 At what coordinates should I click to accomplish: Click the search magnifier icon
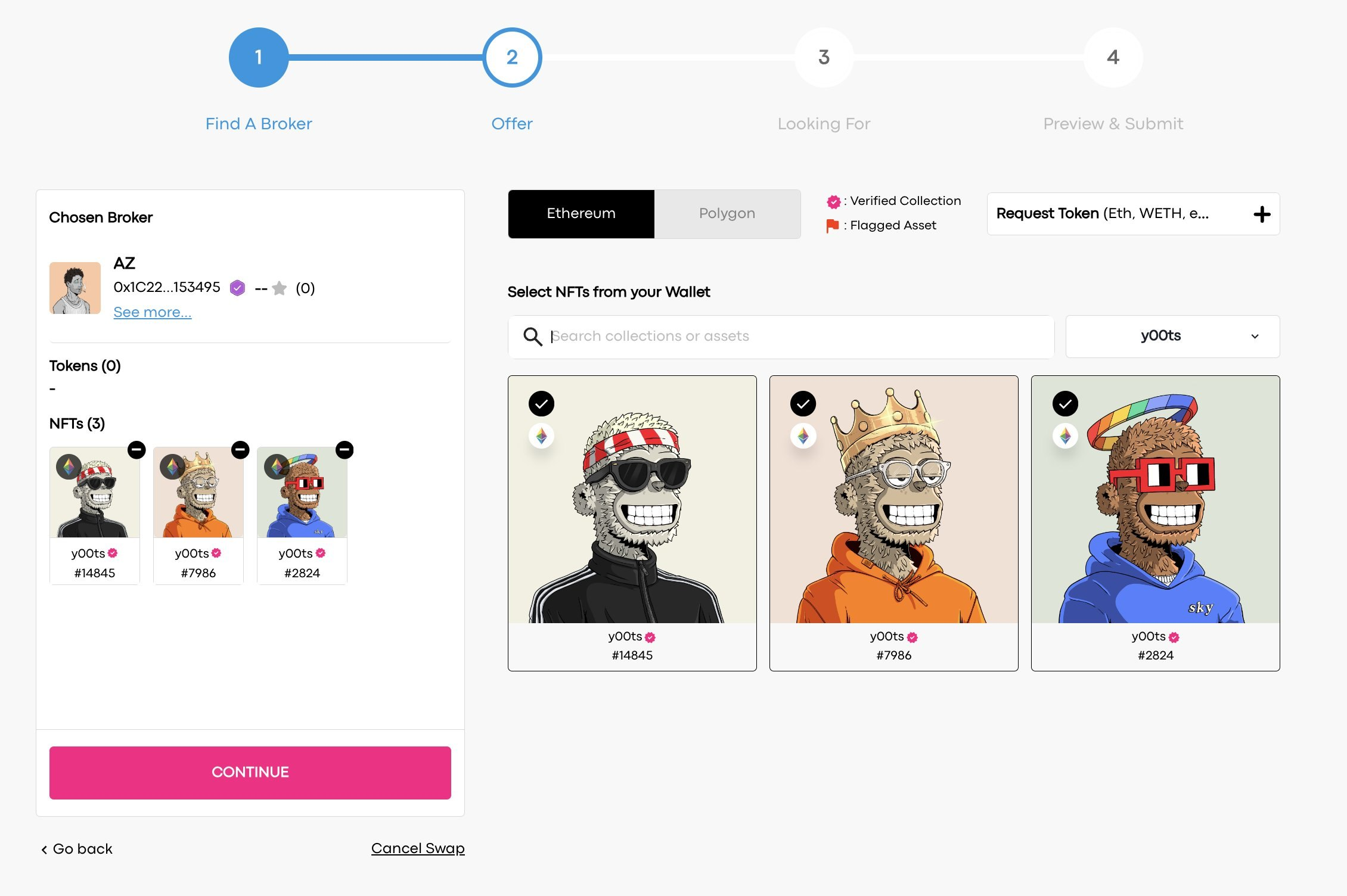(532, 337)
